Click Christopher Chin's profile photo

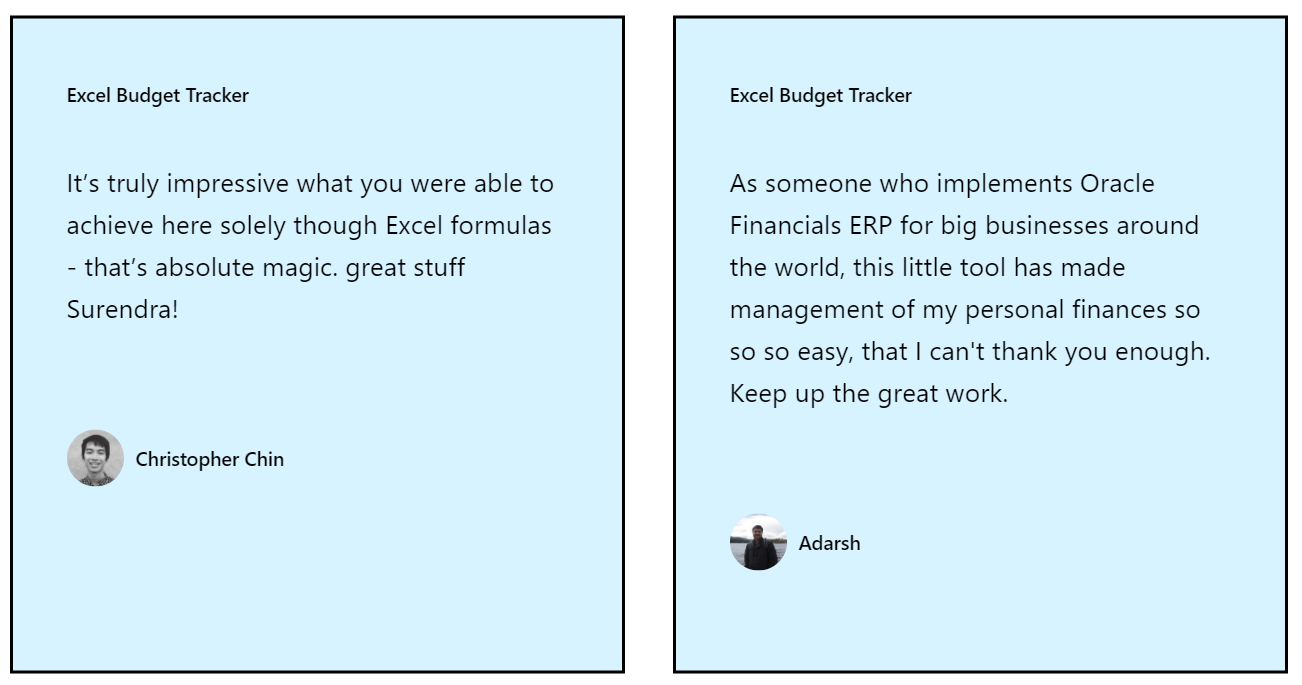[95, 459]
